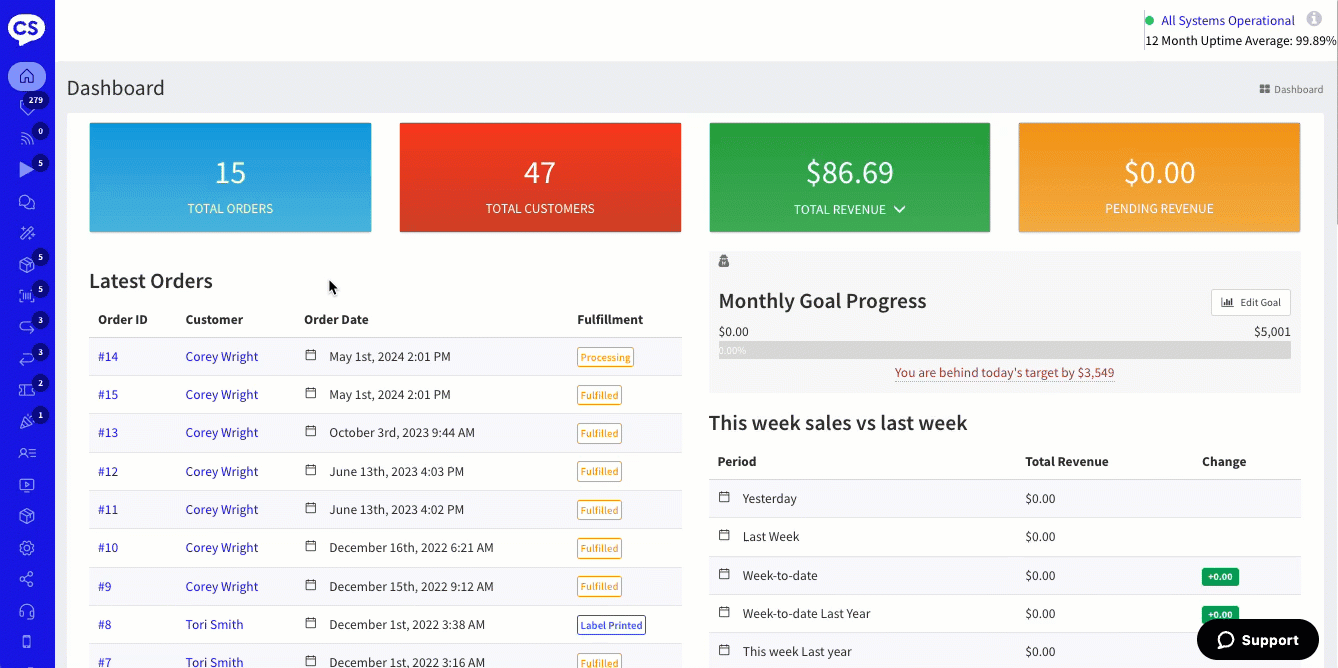The image size is (1338, 668).
Task: Open the Support chat button
Action: click(1257, 640)
